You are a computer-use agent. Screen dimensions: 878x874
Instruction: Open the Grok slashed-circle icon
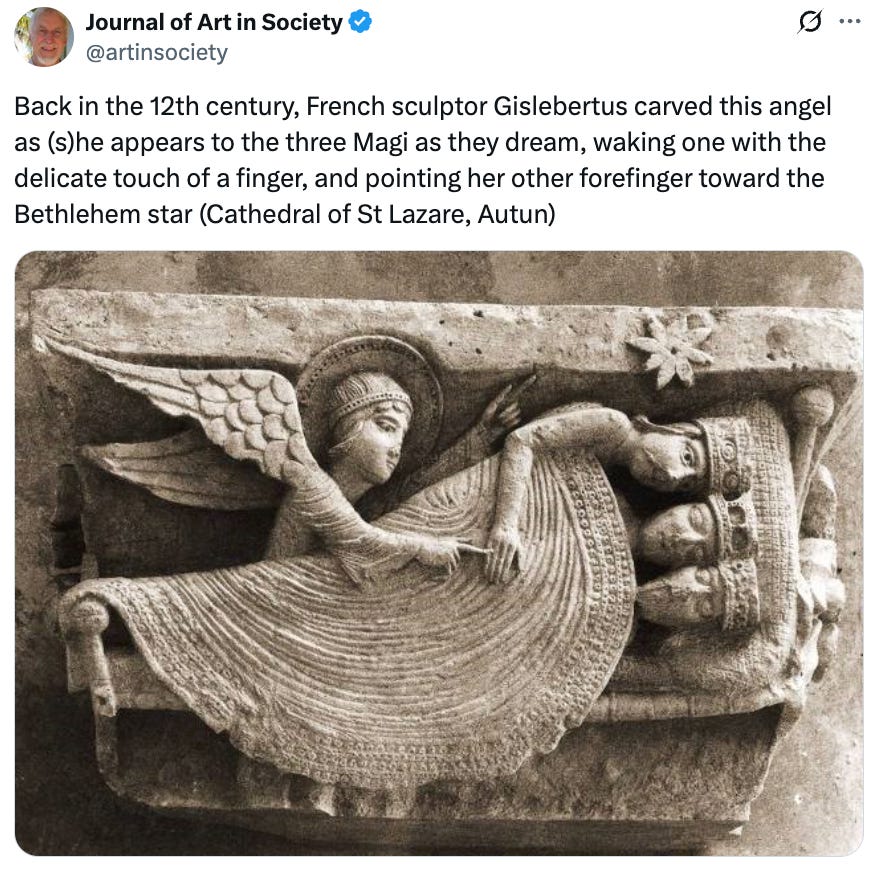point(810,22)
